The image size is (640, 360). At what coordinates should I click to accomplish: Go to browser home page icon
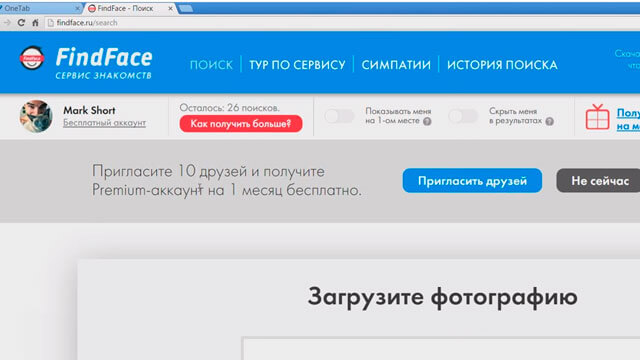pyautogui.click(x=36, y=23)
